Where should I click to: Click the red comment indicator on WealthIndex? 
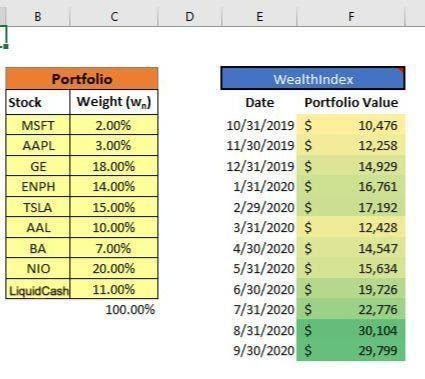coord(401,70)
